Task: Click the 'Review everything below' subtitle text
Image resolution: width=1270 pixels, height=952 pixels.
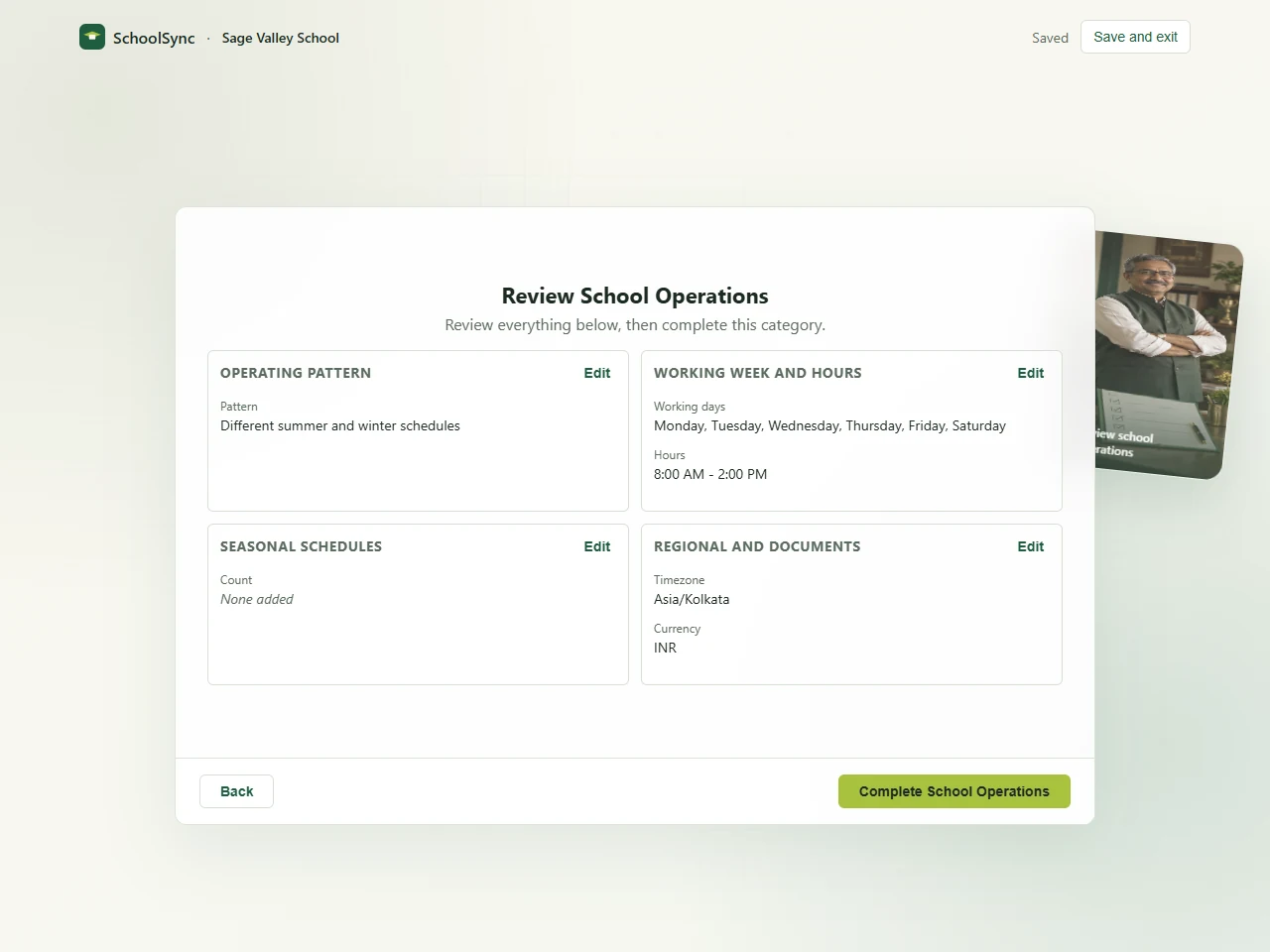Action: [x=635, y=325]
